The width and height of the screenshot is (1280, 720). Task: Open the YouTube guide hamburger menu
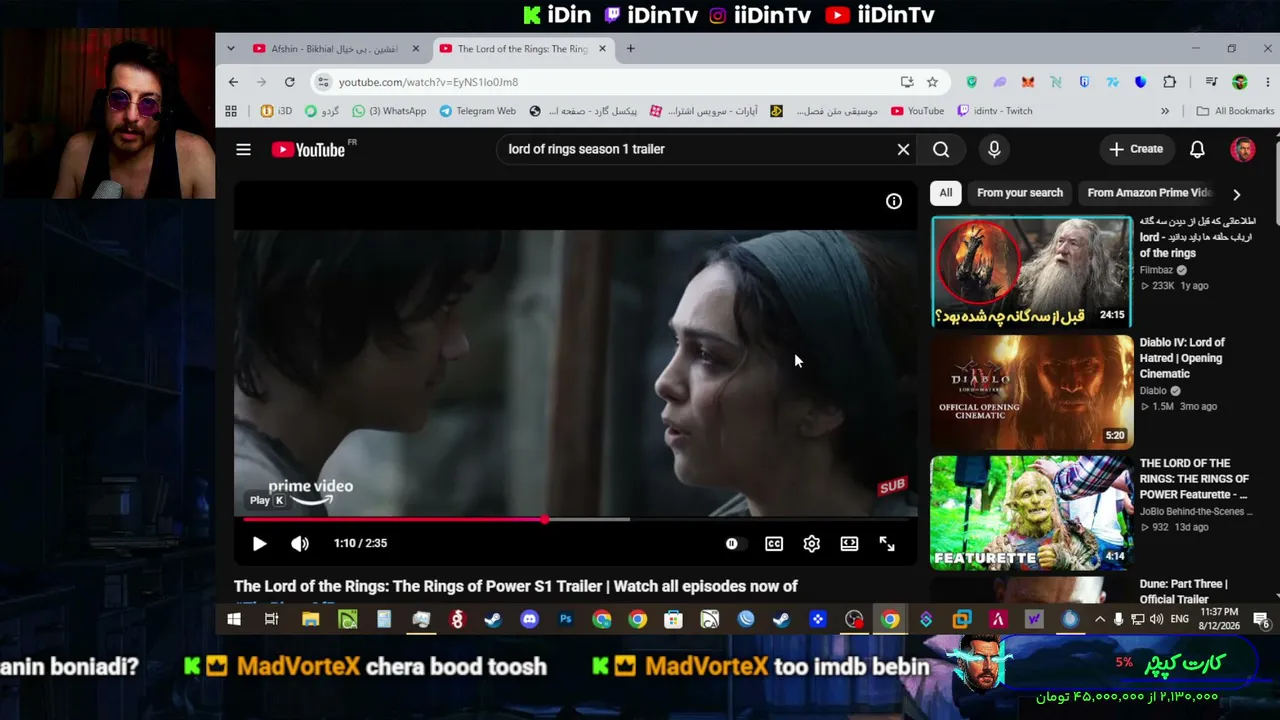[x=243, y=150]
